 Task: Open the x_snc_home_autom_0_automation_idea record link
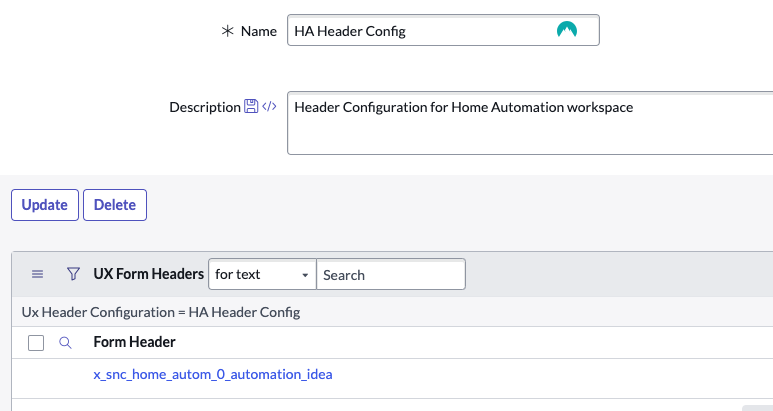tap(213, 375)
